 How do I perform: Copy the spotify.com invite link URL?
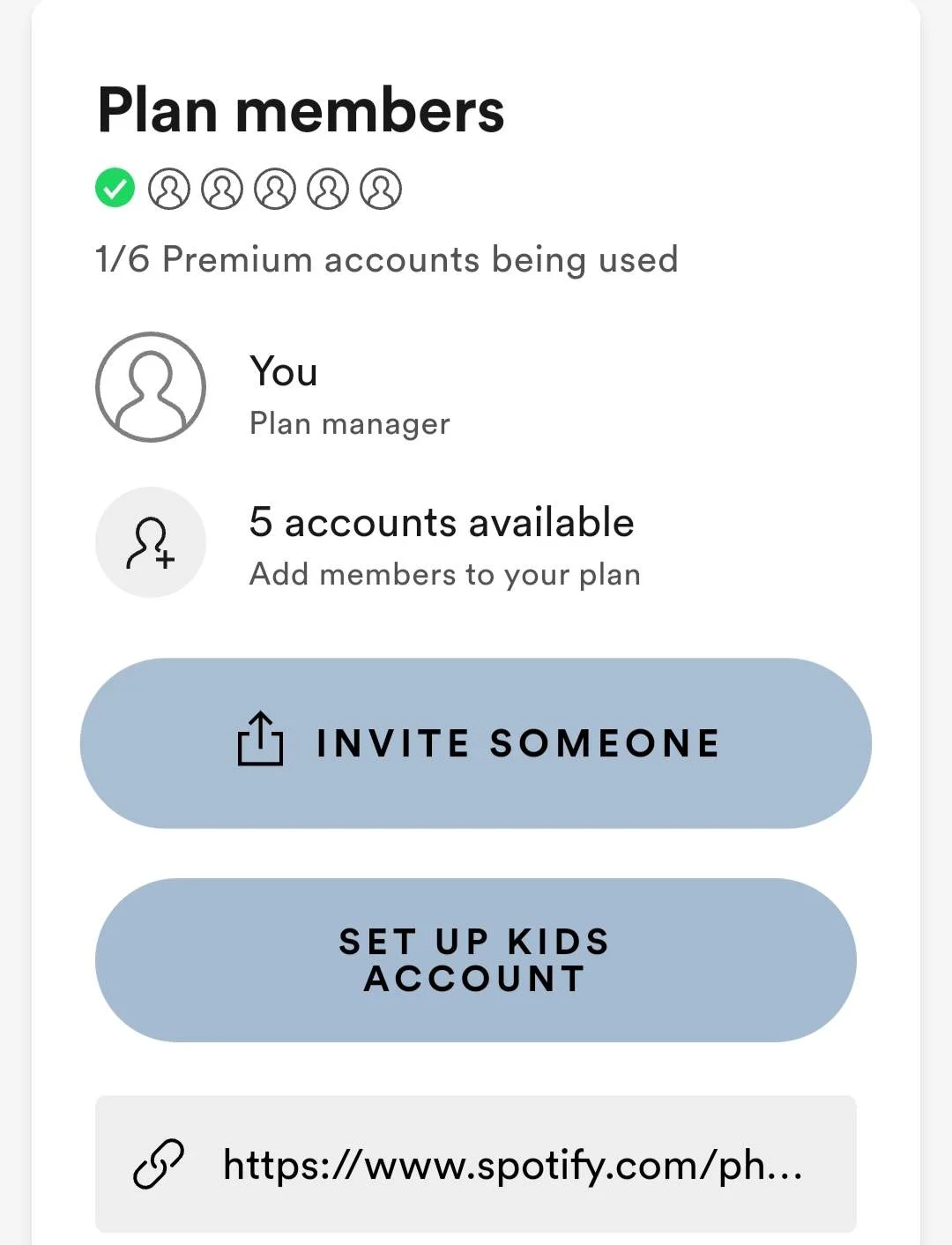tap(513, 1165)
